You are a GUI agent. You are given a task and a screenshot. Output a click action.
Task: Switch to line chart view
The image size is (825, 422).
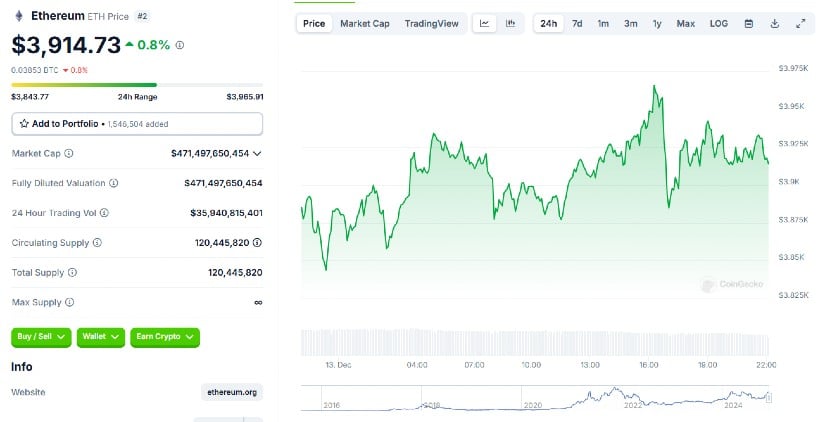point(484,23)
